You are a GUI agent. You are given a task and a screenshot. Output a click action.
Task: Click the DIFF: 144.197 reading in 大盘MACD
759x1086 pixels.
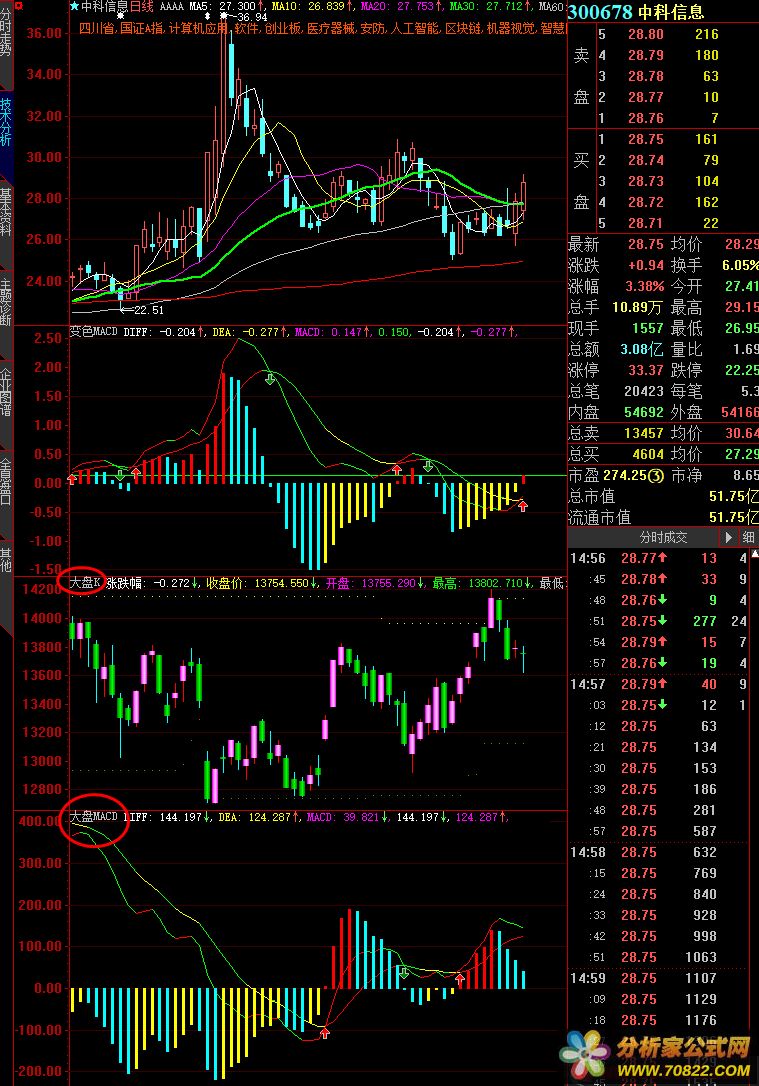point(168,817)
